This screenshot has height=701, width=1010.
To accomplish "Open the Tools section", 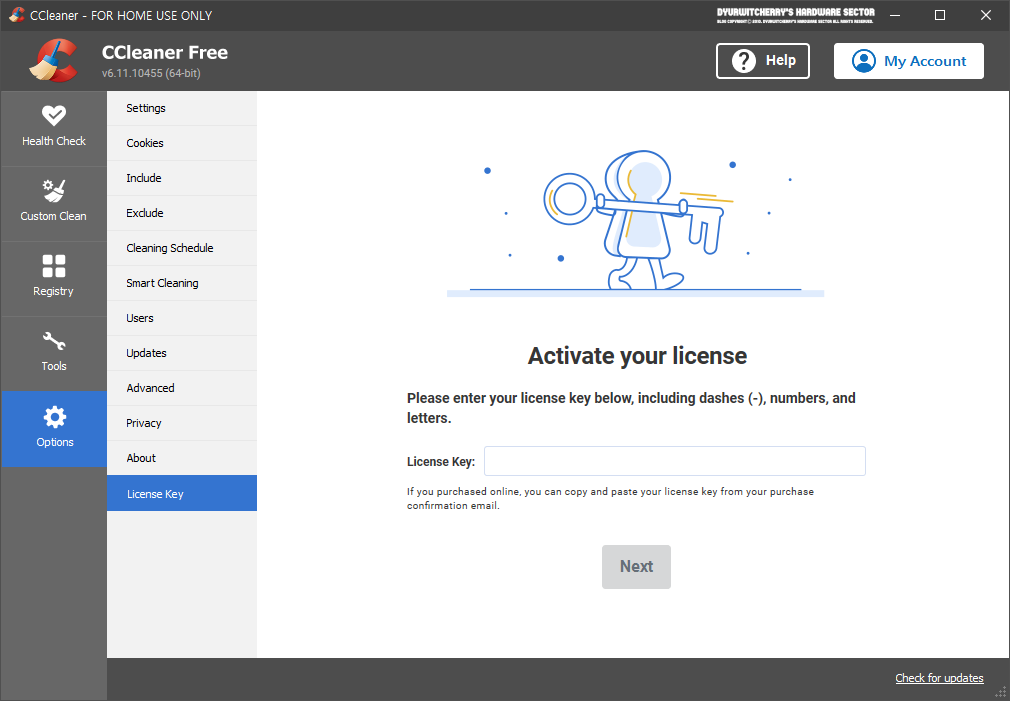I will (x=53, y=354).
